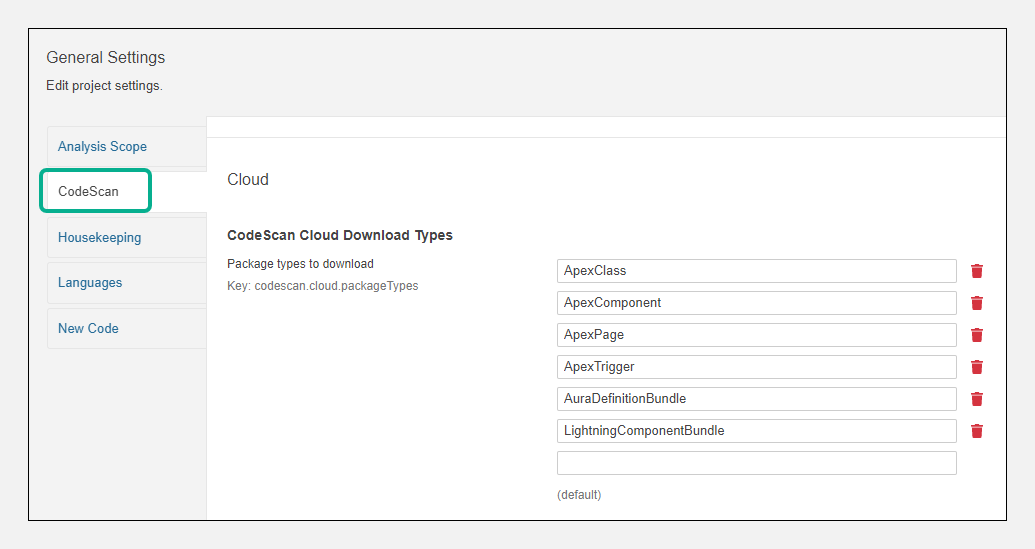
Task: Delete the LightningComponentBundle entry
Action: click(x=977, y=431)
